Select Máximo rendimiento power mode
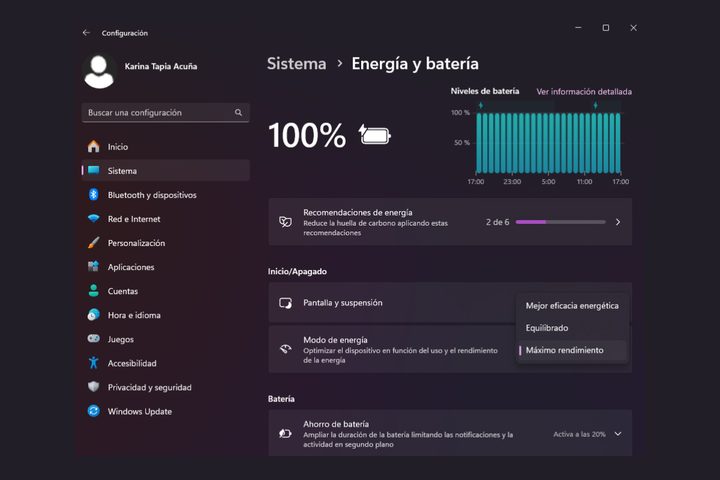The image size is (720, 480). click(564, 350)
